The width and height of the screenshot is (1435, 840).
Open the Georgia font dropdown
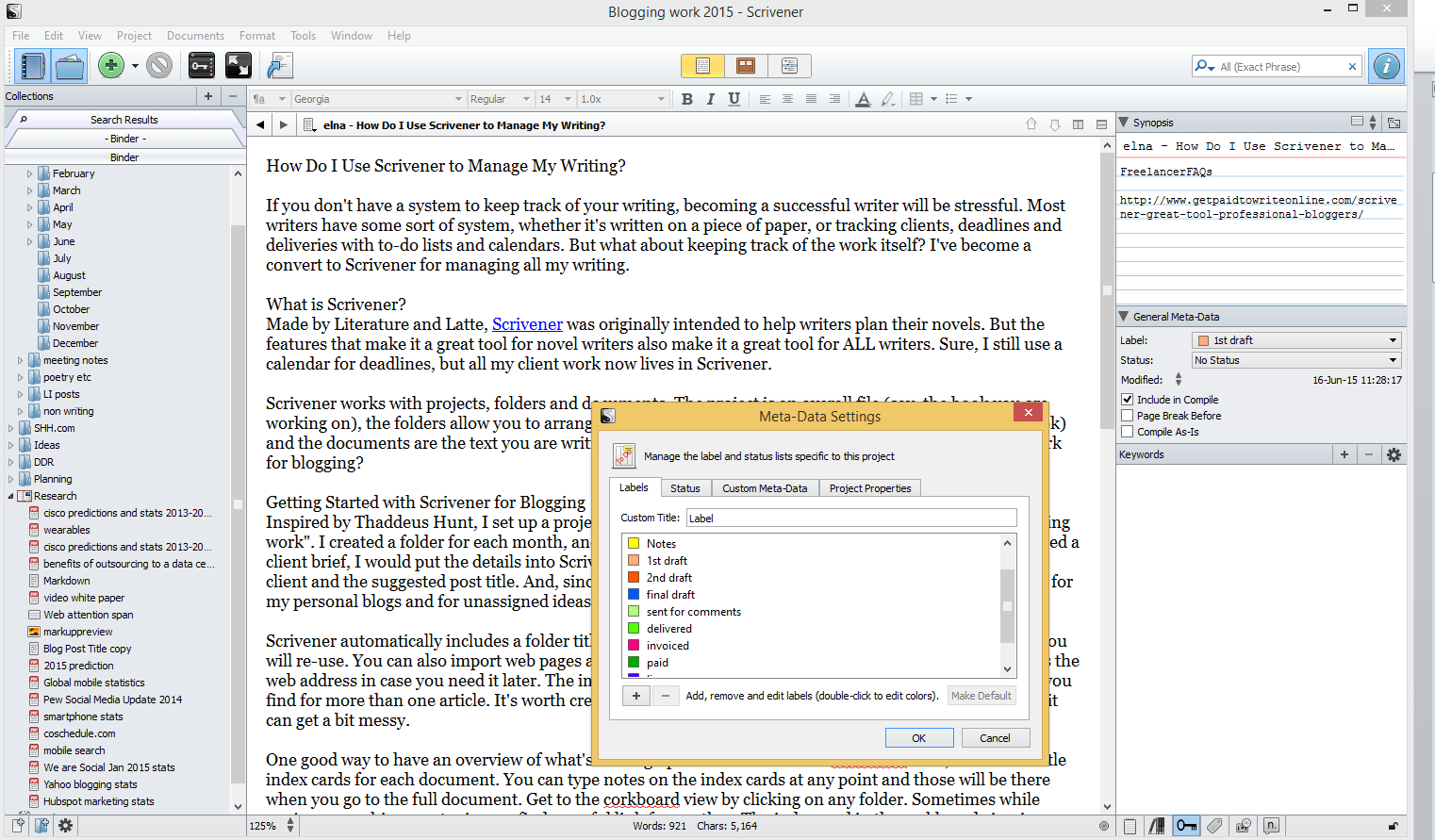378,99
